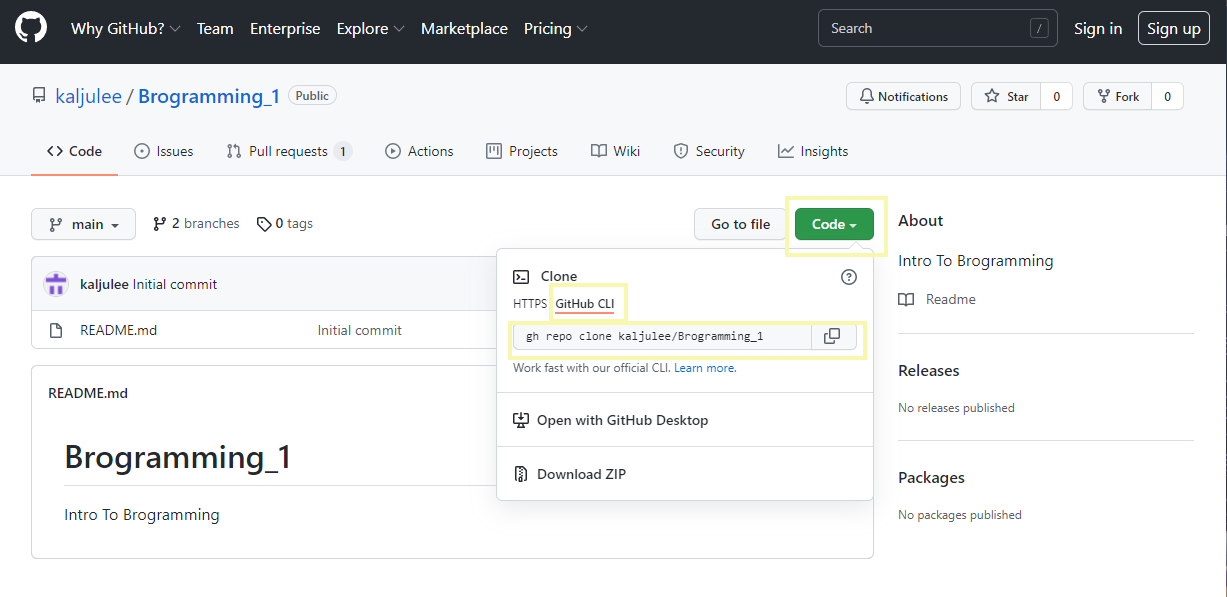Copy the clone command using the clipboard icon
This screenshot has height=597, width=1227.
point(832,336)
